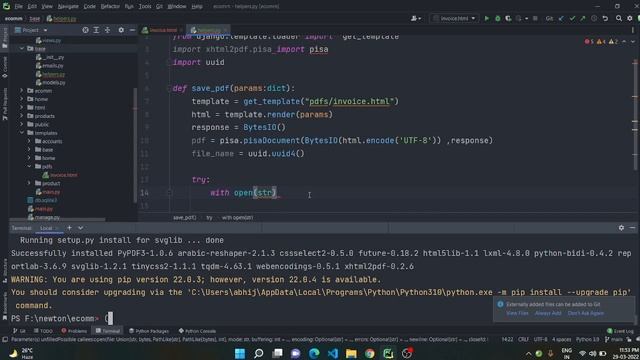
Task: Click the Git Rollback undo arrow
Action: point(605,18)
